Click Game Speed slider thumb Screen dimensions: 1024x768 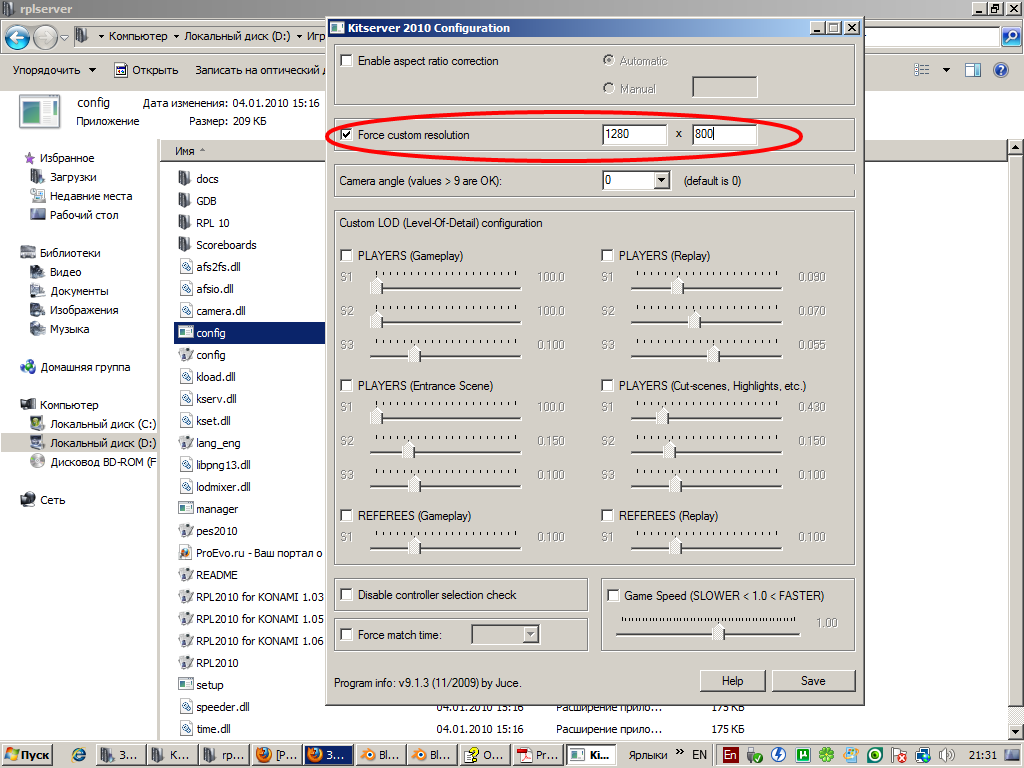719,632
